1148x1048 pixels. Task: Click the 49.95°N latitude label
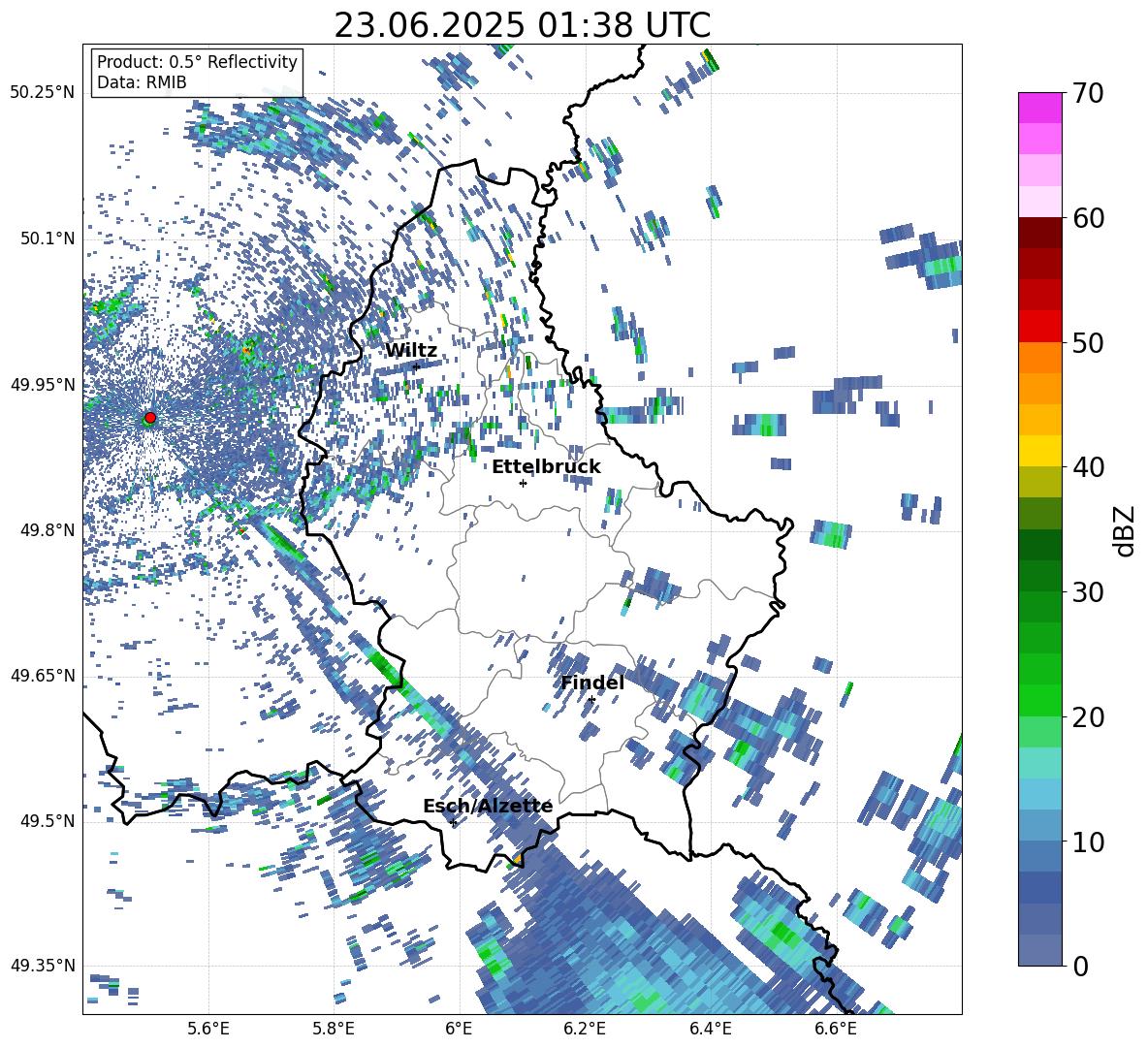coord(43,384)
